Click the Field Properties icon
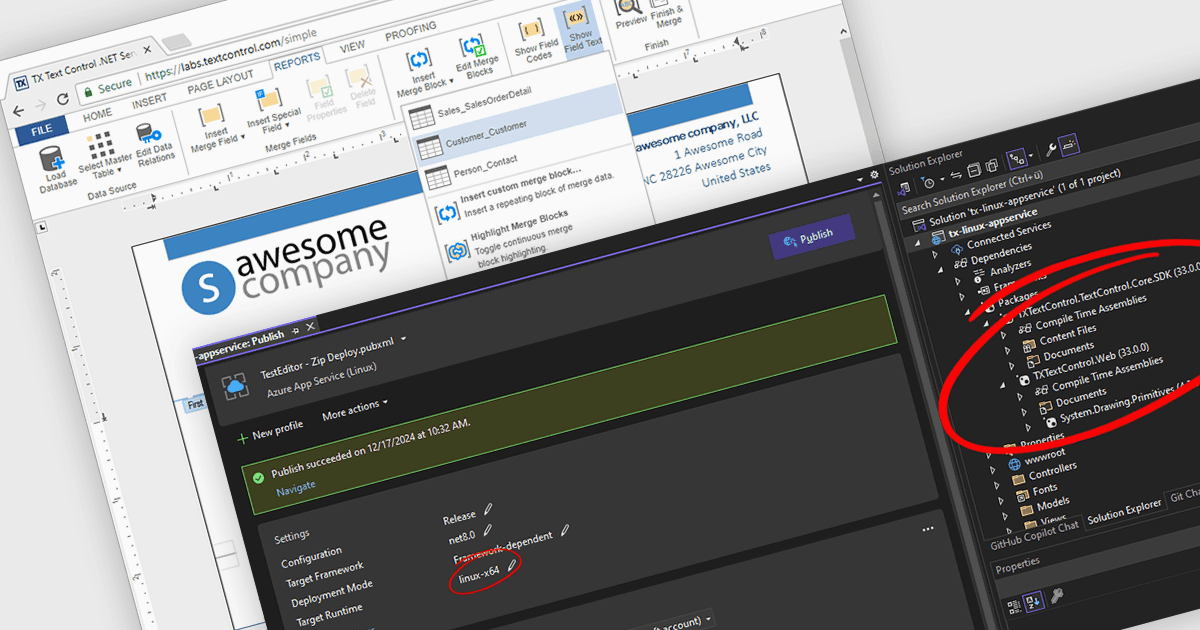 pyautogui.click(x=319, y=87)
